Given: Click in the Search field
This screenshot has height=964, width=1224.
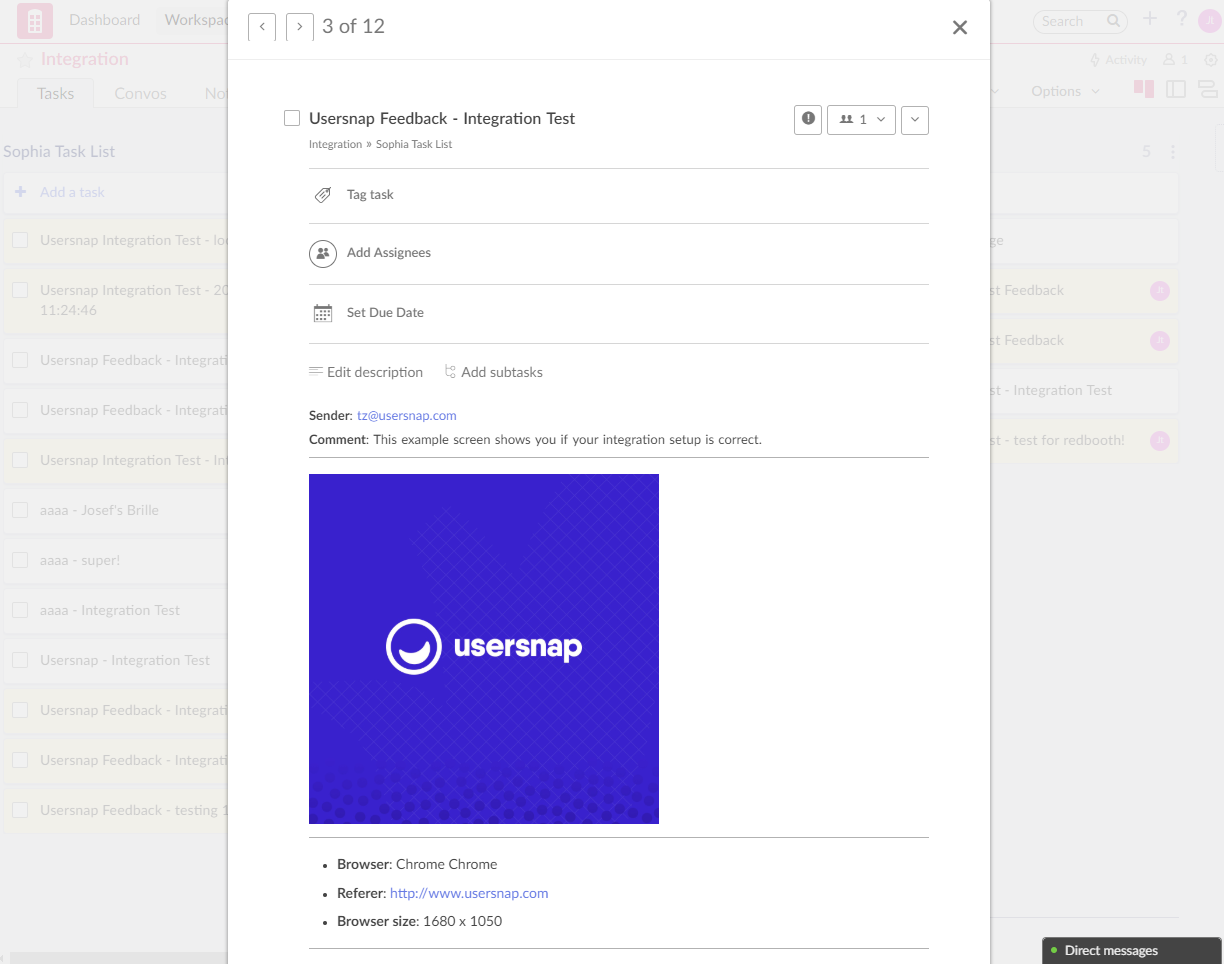Looking at the screenshot, I should coord(1081,21).
